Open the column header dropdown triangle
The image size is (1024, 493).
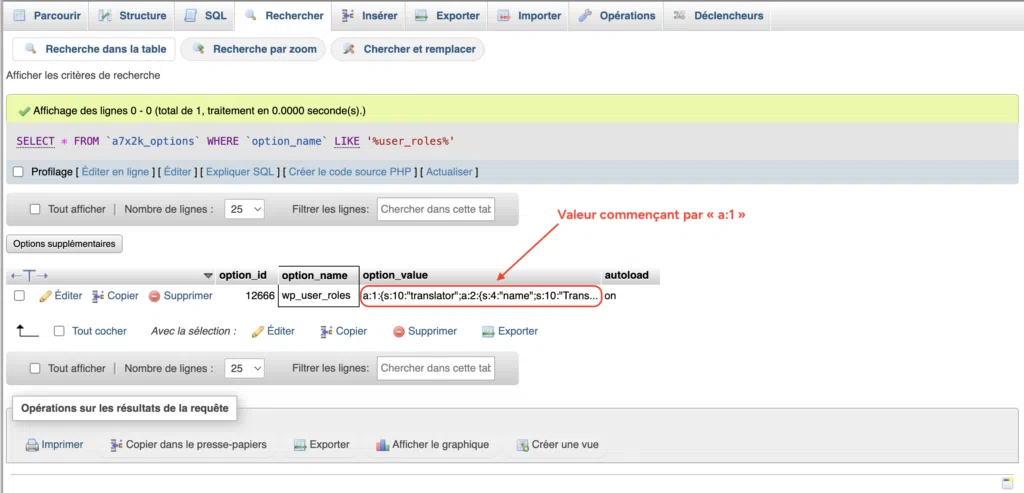(208, 276)
